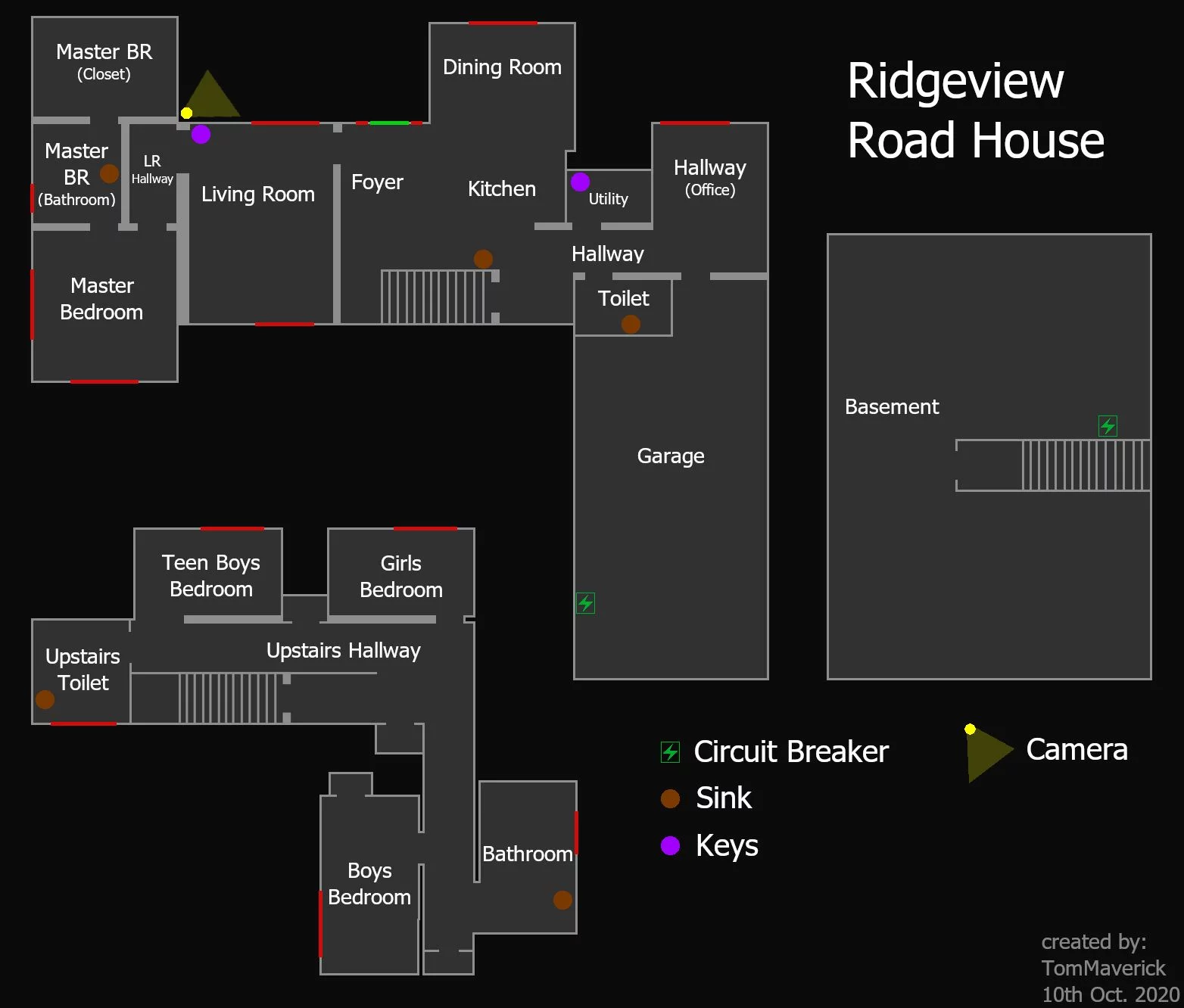Click the "Foyer" label
Viewport: 1184px width, 1008px height.
[377, 182]
